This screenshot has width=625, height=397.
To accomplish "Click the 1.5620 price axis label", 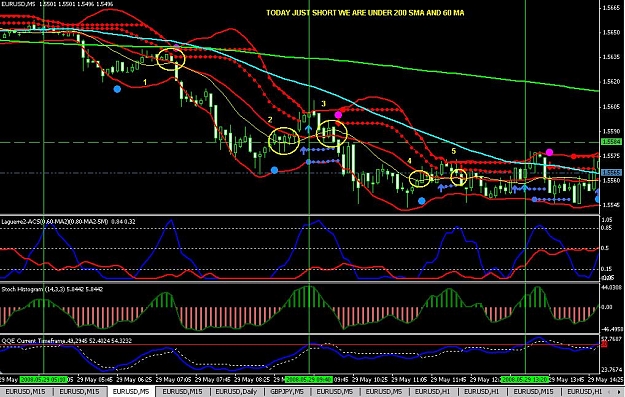I will click(x=611, y=82).
